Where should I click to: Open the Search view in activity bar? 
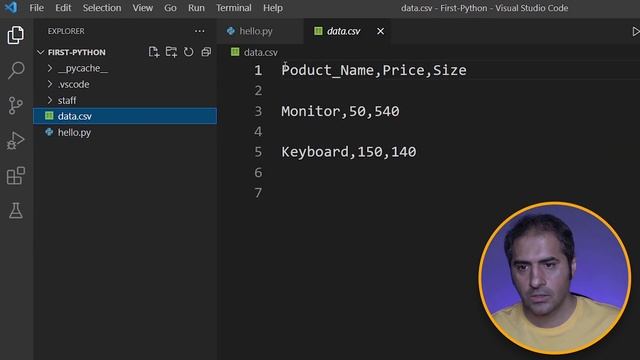point(16,70)
